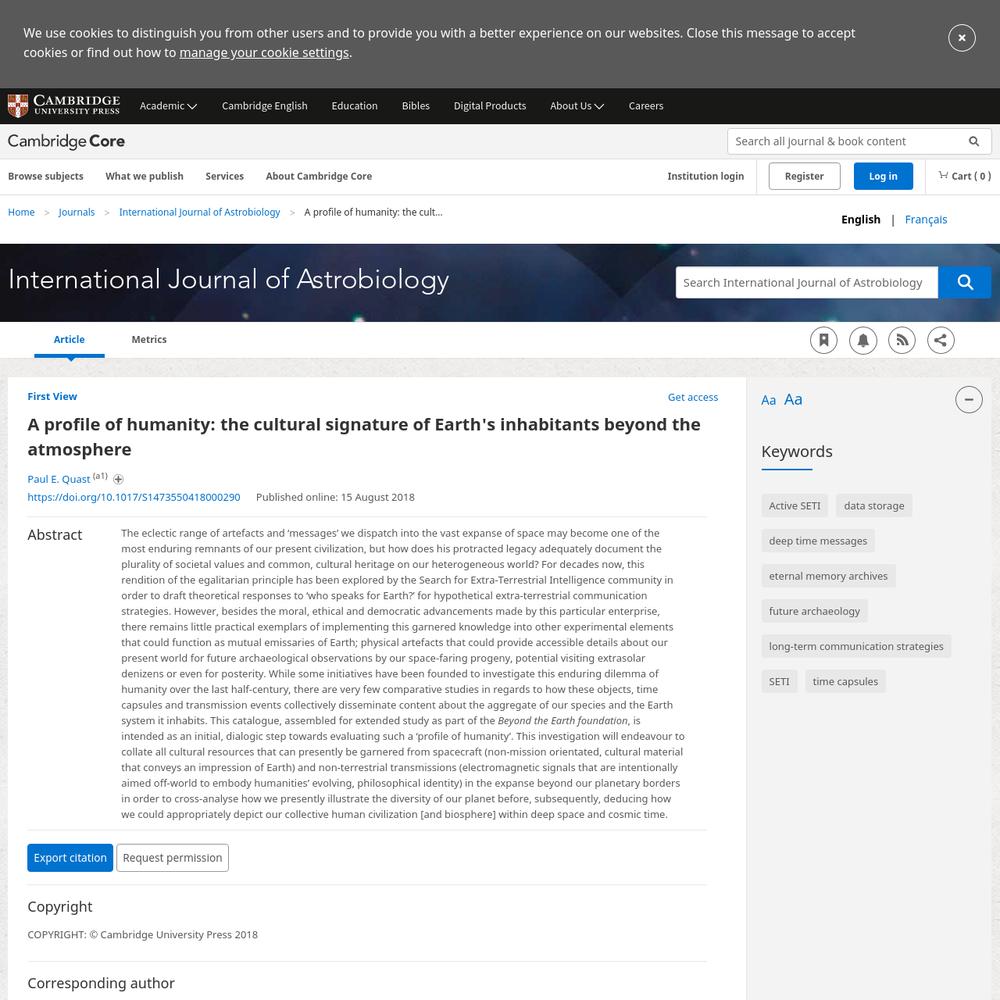
Task: Open the Education menu item
Action: [x=355, y=106]
